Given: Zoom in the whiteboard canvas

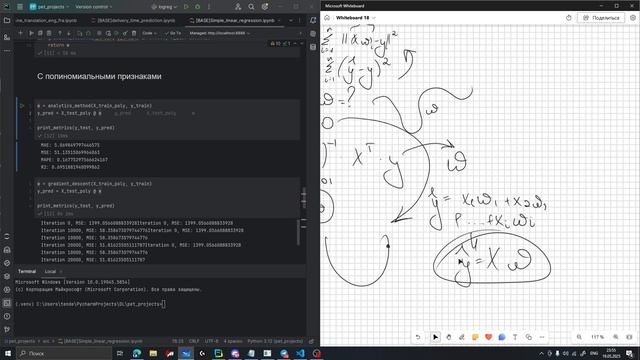Looking at the screenshot, I should tap(616, 337).
